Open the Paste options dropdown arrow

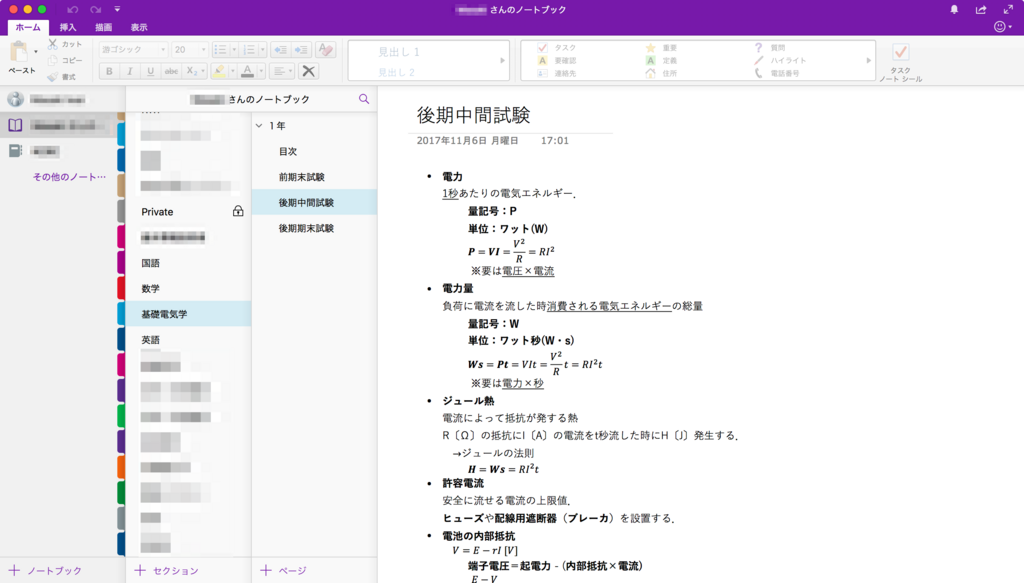click(x=36, y=52)
